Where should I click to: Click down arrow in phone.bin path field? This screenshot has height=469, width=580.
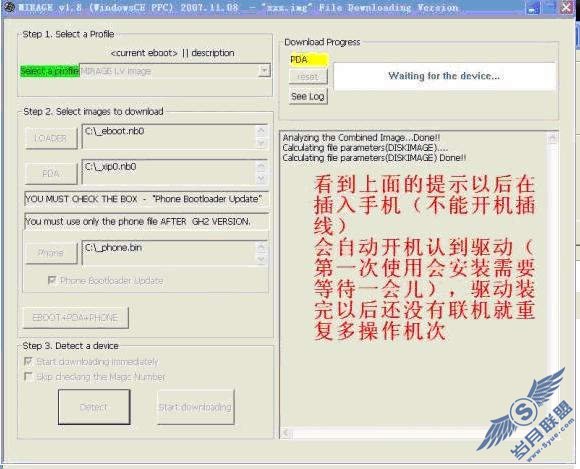pos(261,260)
